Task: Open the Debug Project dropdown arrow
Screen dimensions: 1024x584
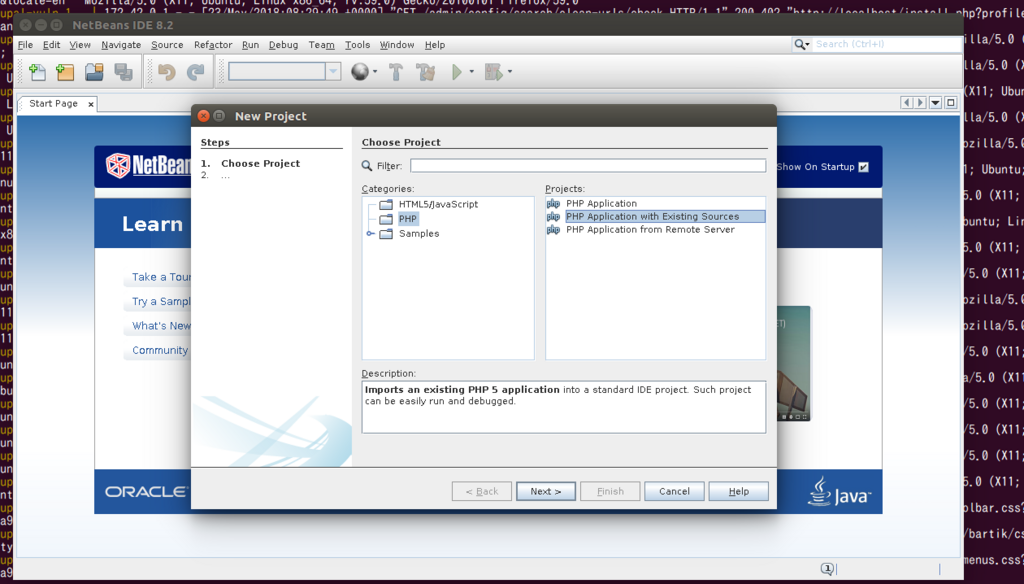Action: click(x=509, y=71)
